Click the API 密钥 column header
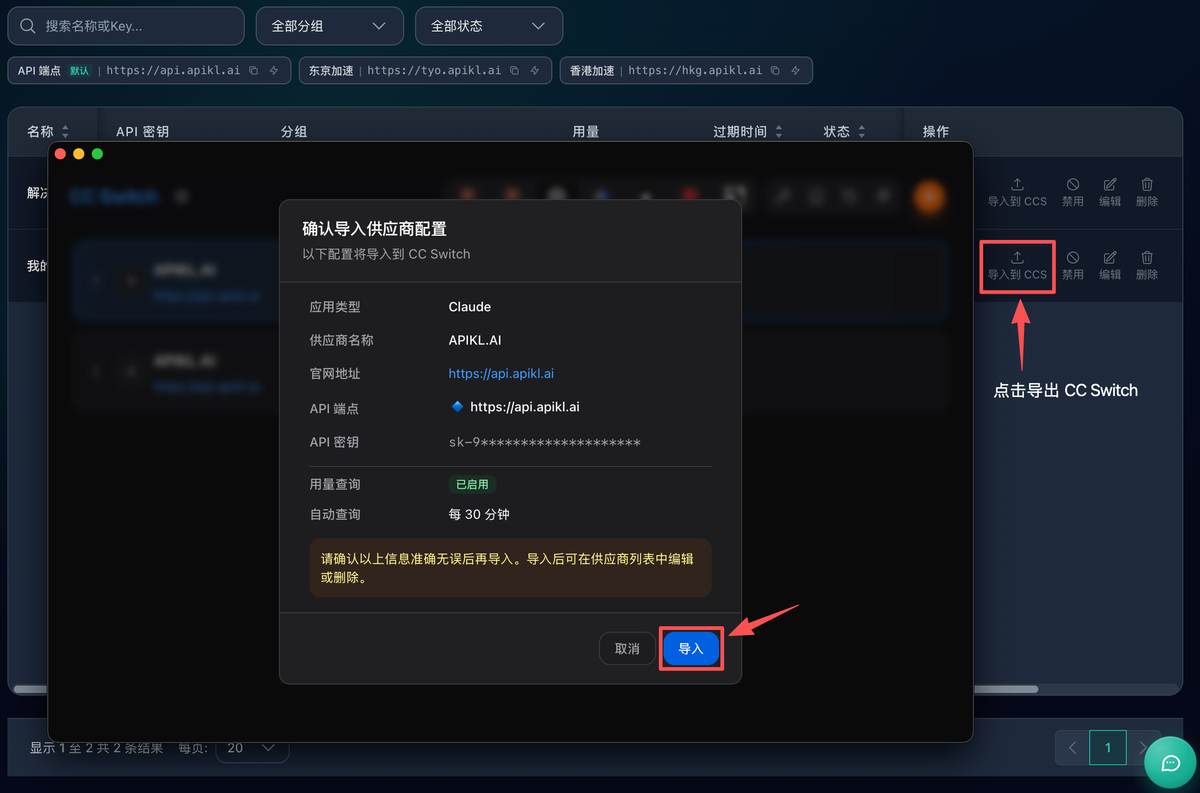This screenshot has width=1200, height=793. pyautogui.click(x=142, y=132)
